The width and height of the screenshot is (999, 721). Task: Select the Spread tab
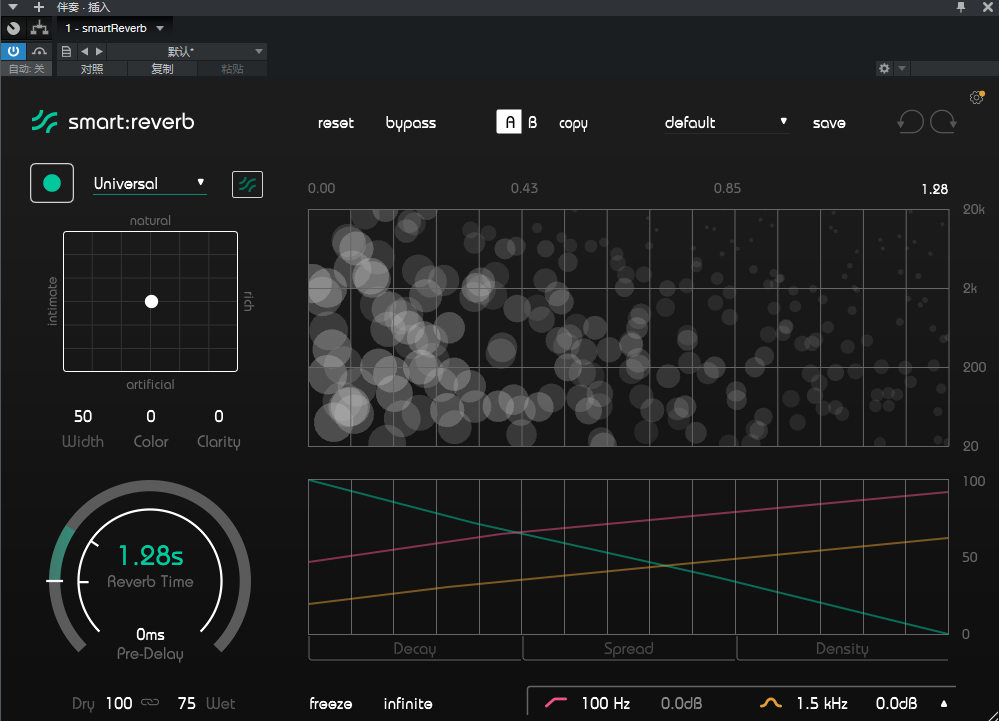click(x=629, y=648)
